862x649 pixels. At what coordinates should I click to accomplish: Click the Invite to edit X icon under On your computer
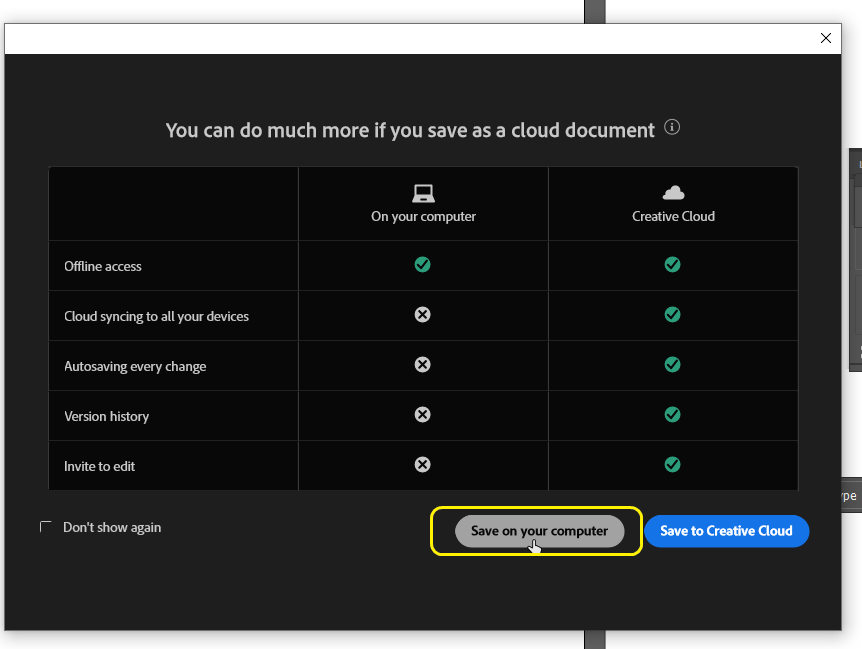pyautogui.click(x=422, y=464)
